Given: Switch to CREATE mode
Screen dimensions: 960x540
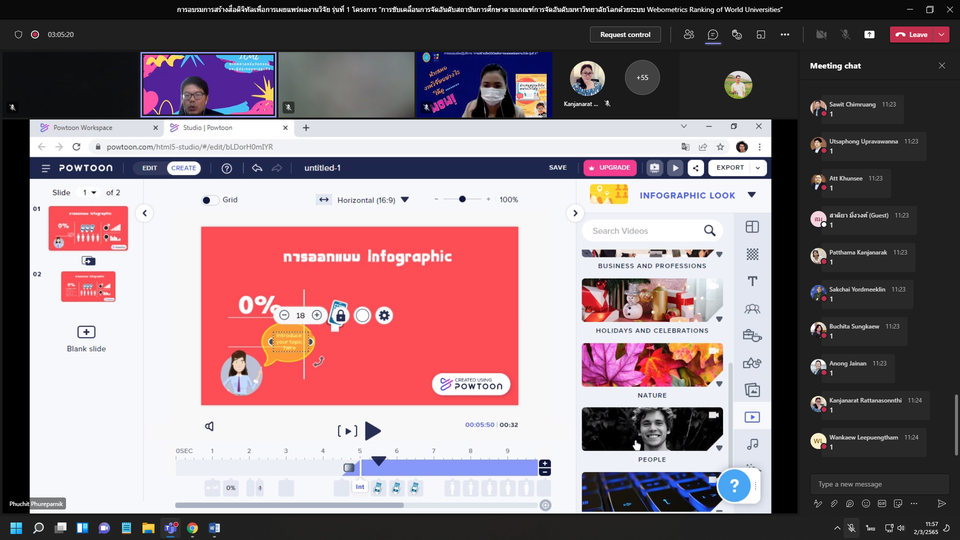Looking at the screenshot, I should coord(184,168).
